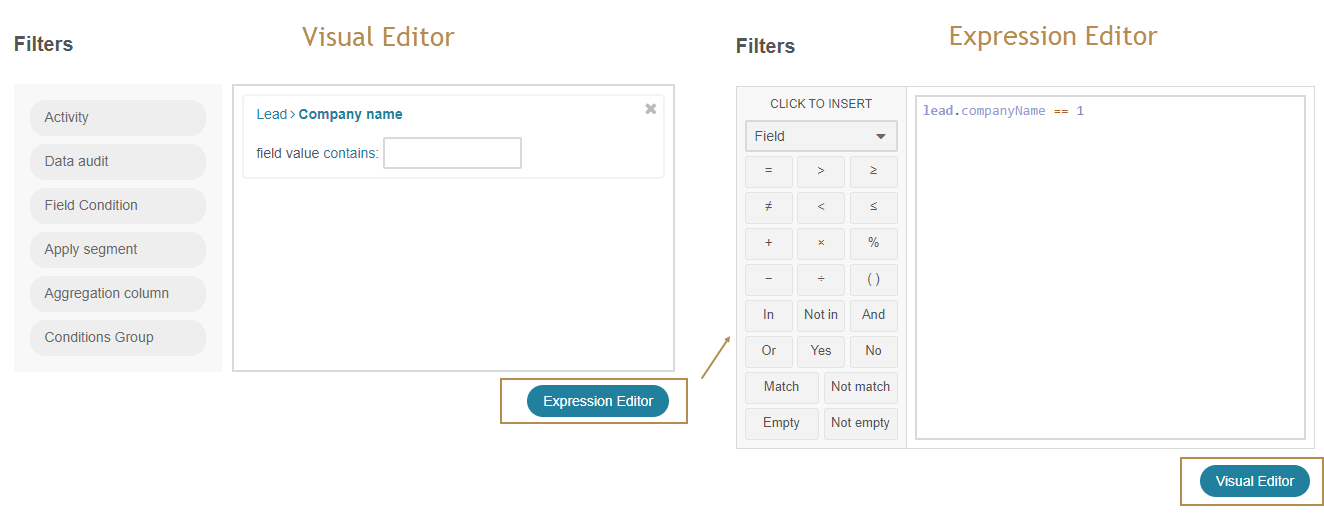This screenshot has width=1324, height=520.
Task: Insert the parentheses symbol
Action: (873, 279)
